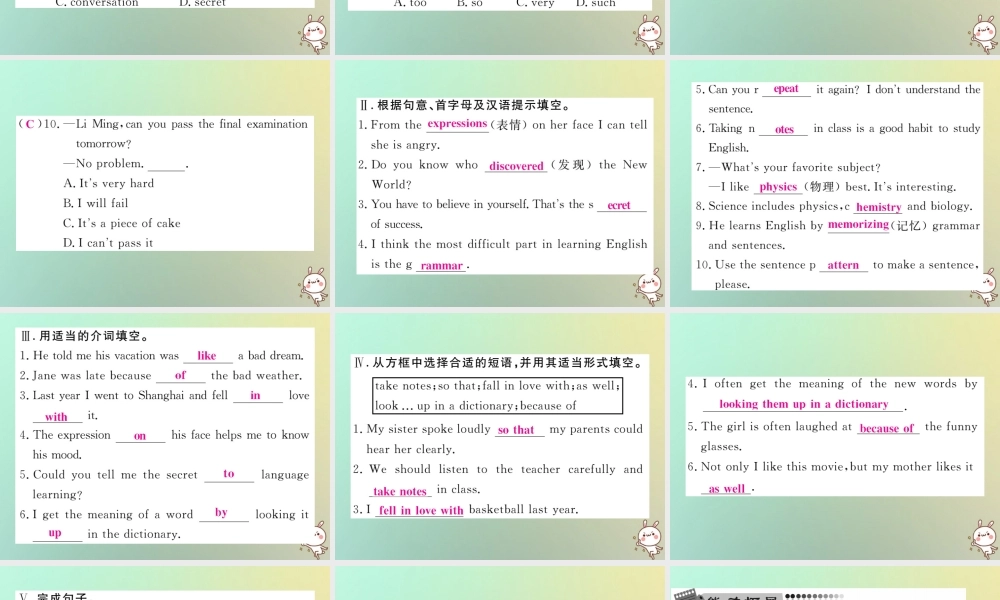Click the pink answer 'physics'

778,187
